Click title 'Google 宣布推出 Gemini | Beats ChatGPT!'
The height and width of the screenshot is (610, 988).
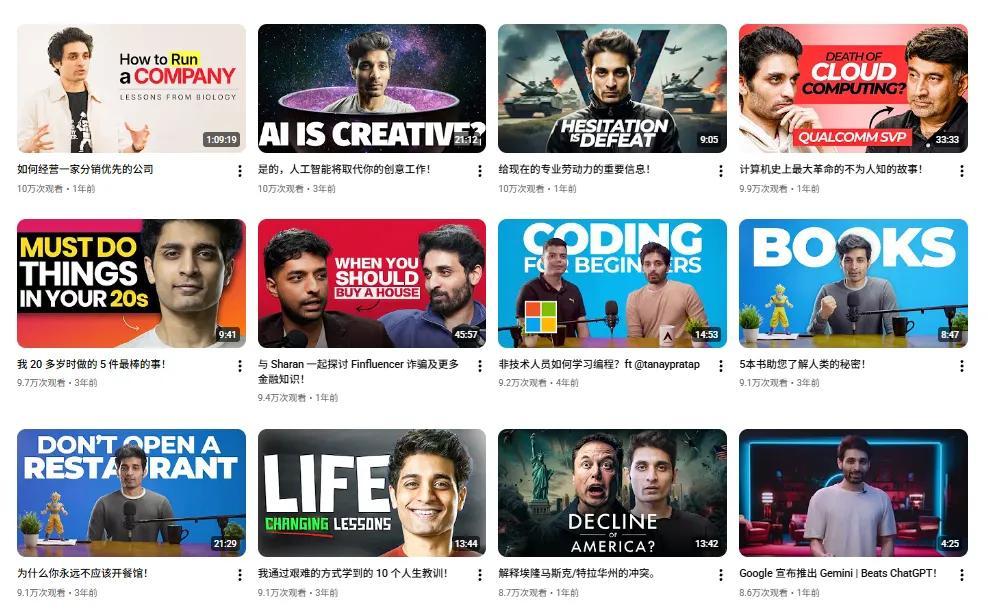point(837,573)
